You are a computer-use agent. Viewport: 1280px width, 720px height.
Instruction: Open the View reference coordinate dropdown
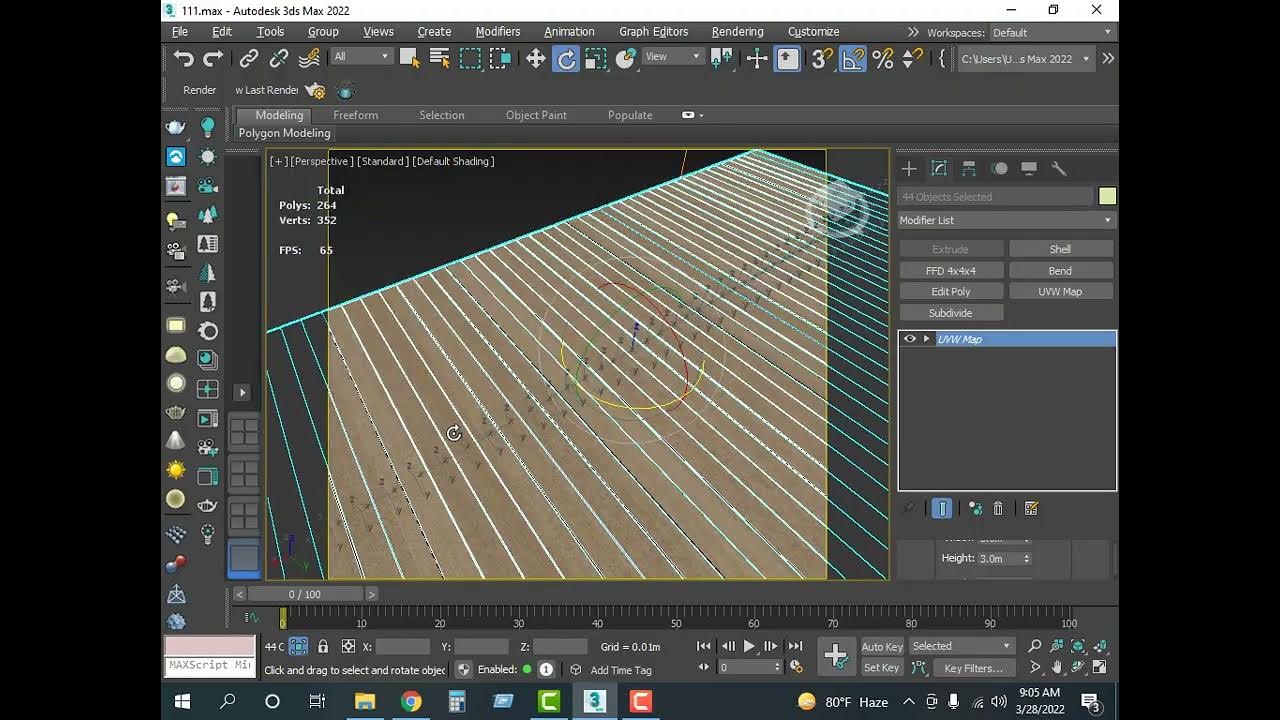[x=673, y=57]
